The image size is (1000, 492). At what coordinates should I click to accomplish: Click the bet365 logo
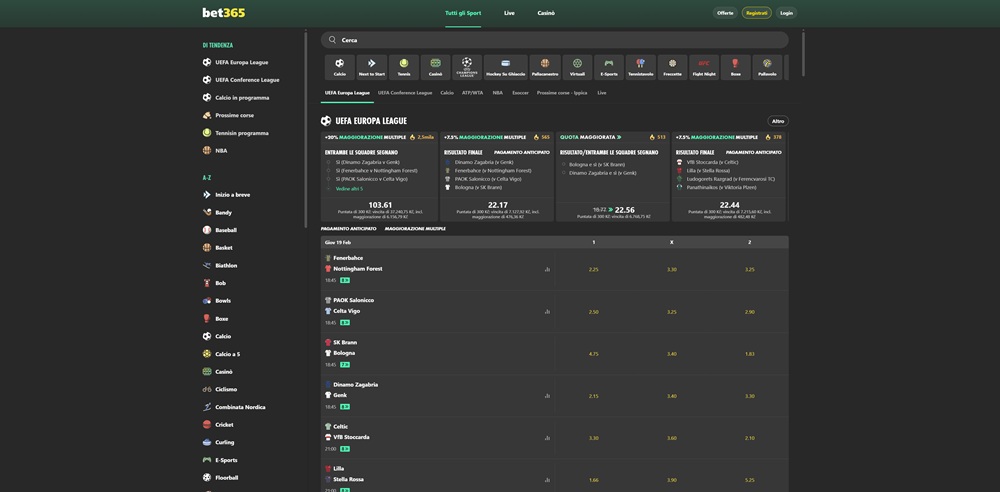click(223, 13)
